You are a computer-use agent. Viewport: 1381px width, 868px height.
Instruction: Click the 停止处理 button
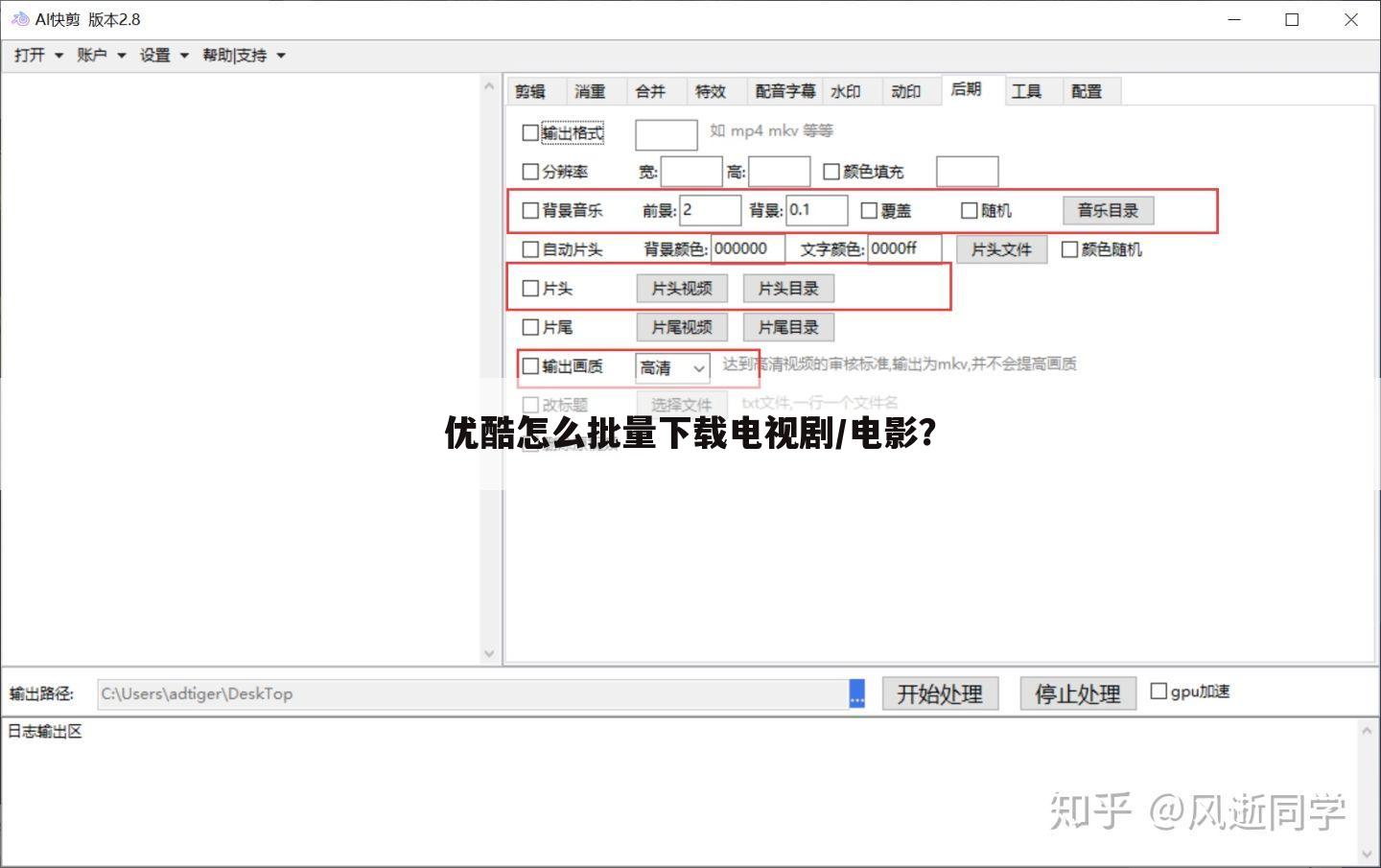(1078, 693)
